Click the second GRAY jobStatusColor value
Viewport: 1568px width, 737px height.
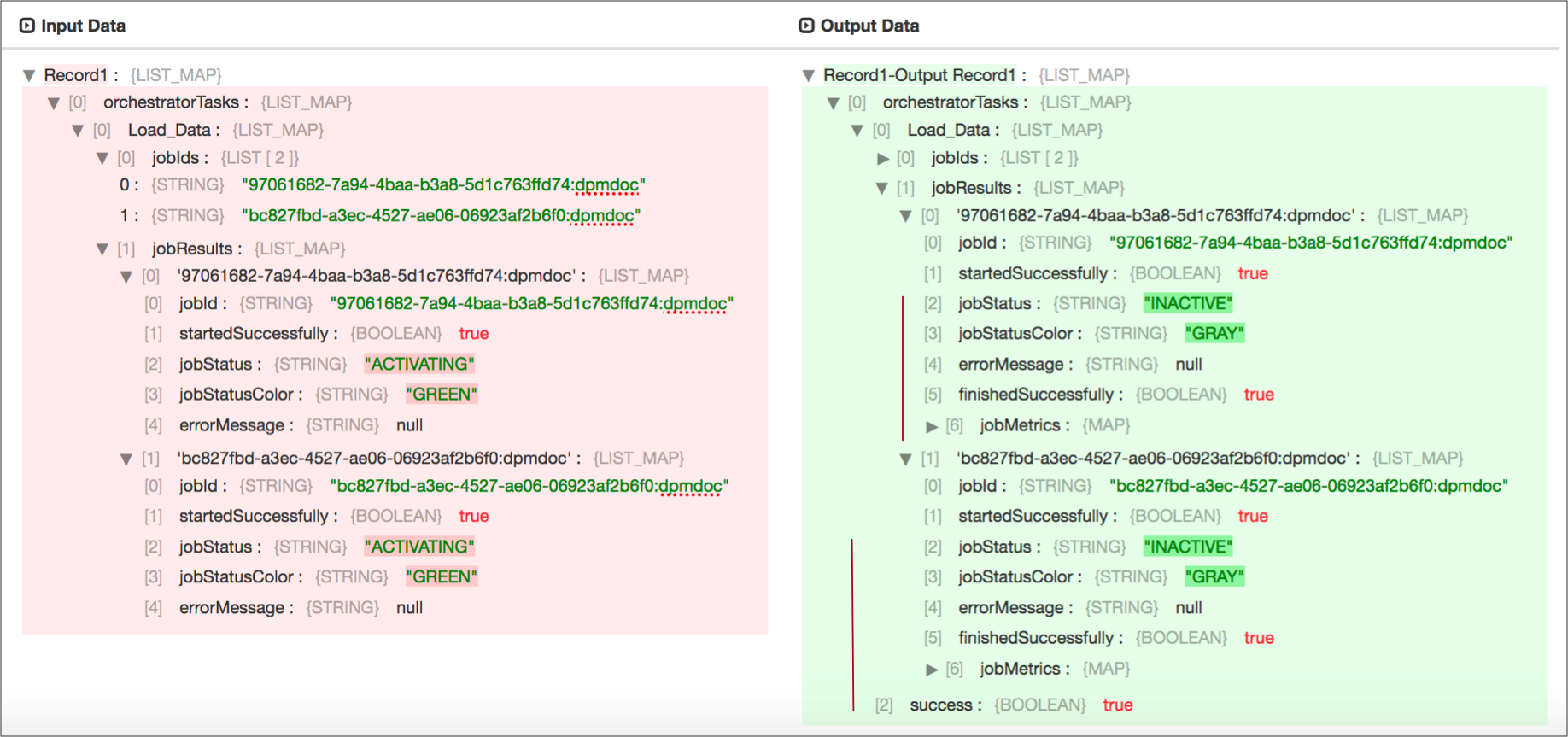click(1214, 576)
